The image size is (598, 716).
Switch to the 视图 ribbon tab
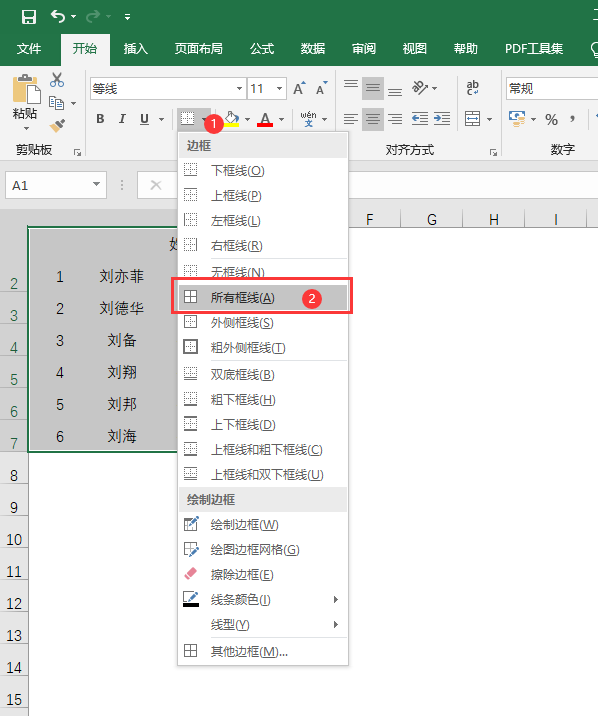414,48
